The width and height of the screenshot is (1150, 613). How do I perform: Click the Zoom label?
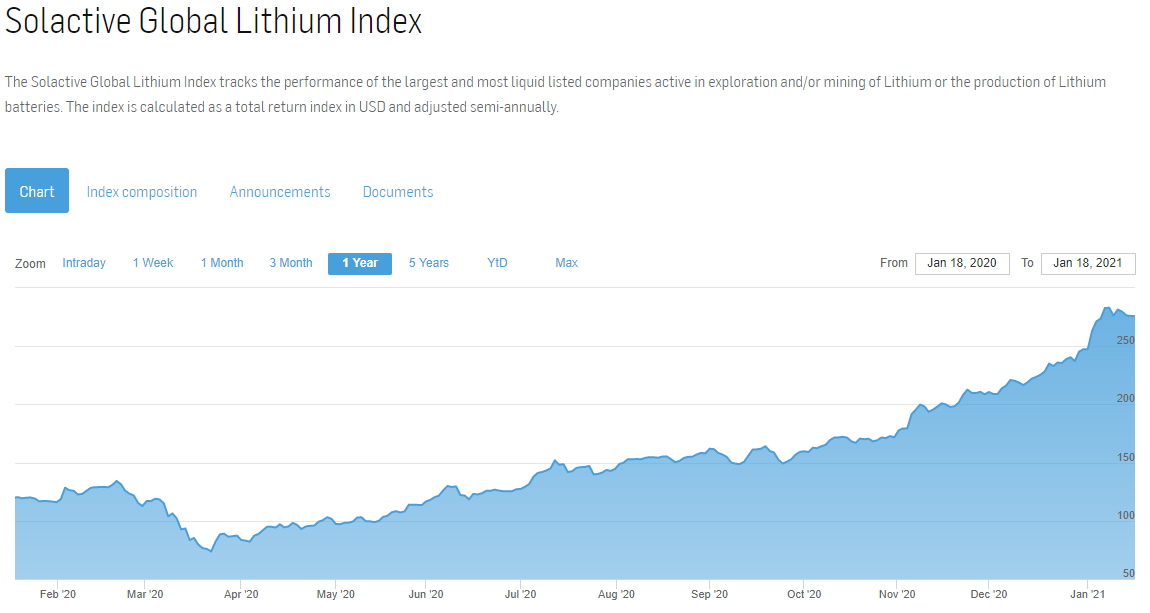pos(30,263)
